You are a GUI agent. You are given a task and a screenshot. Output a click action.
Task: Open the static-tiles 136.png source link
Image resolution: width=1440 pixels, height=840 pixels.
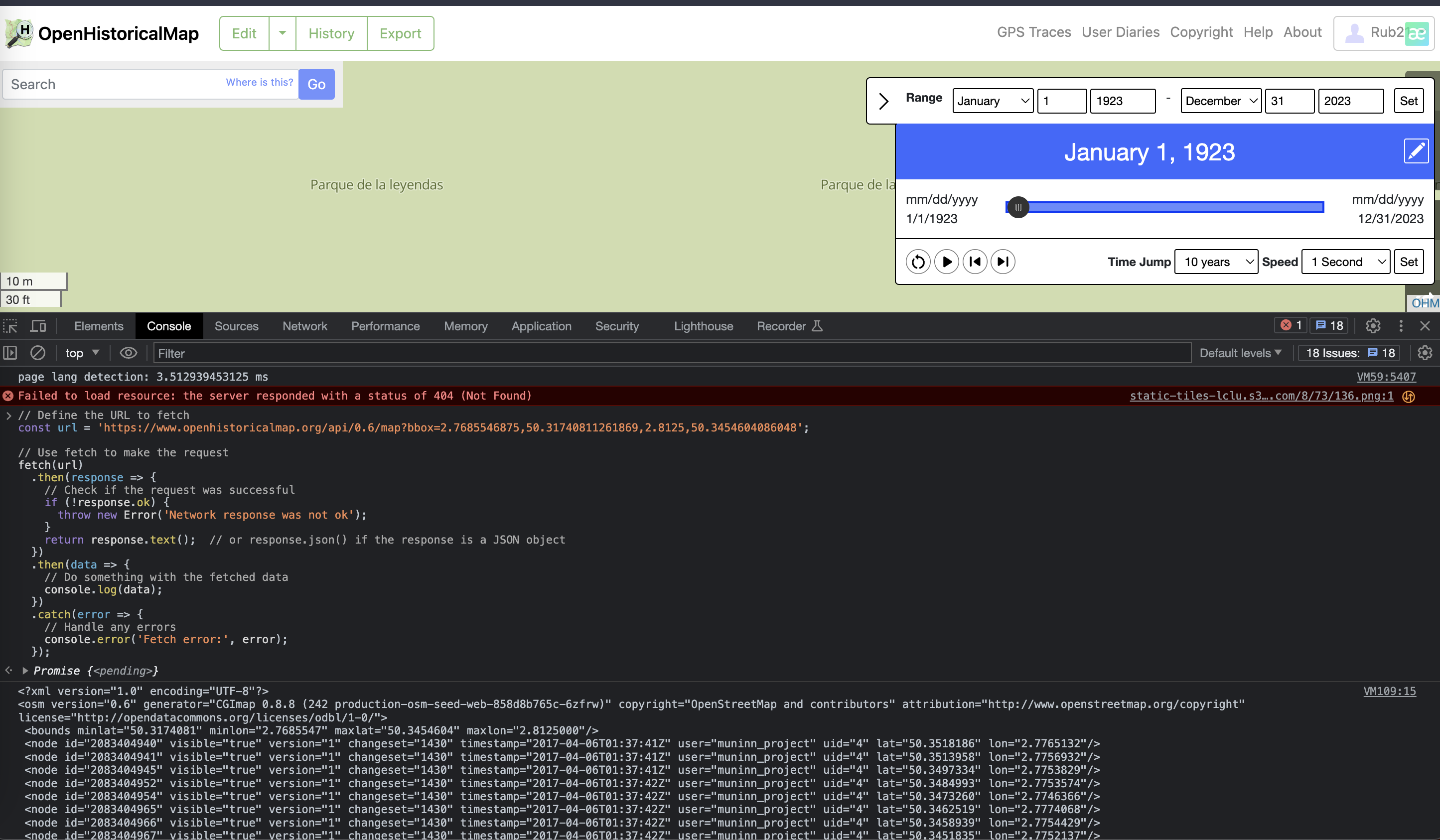pos(1261,396)
